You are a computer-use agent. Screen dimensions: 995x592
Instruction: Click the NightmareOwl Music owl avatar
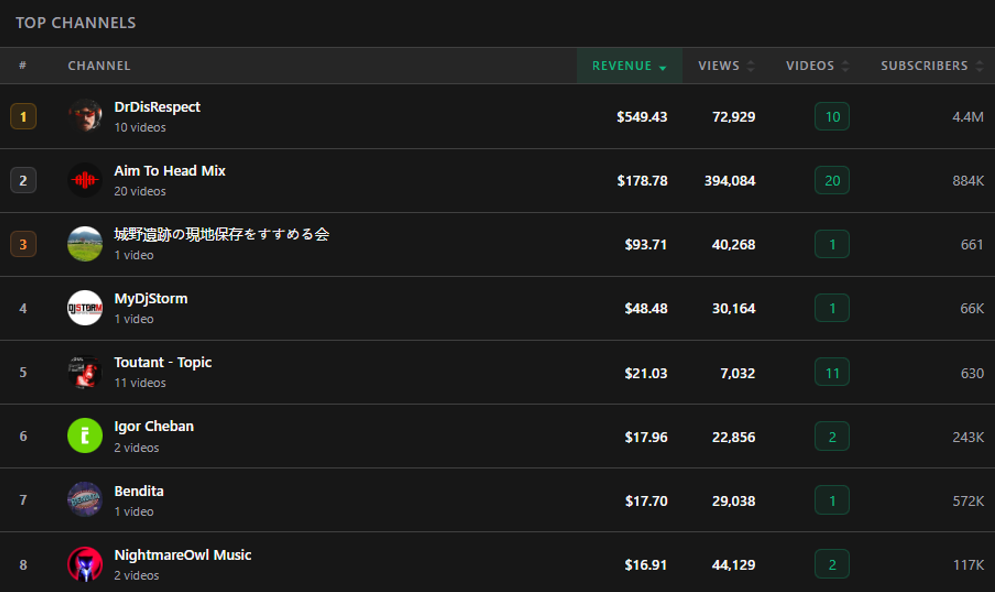point(84,563)
